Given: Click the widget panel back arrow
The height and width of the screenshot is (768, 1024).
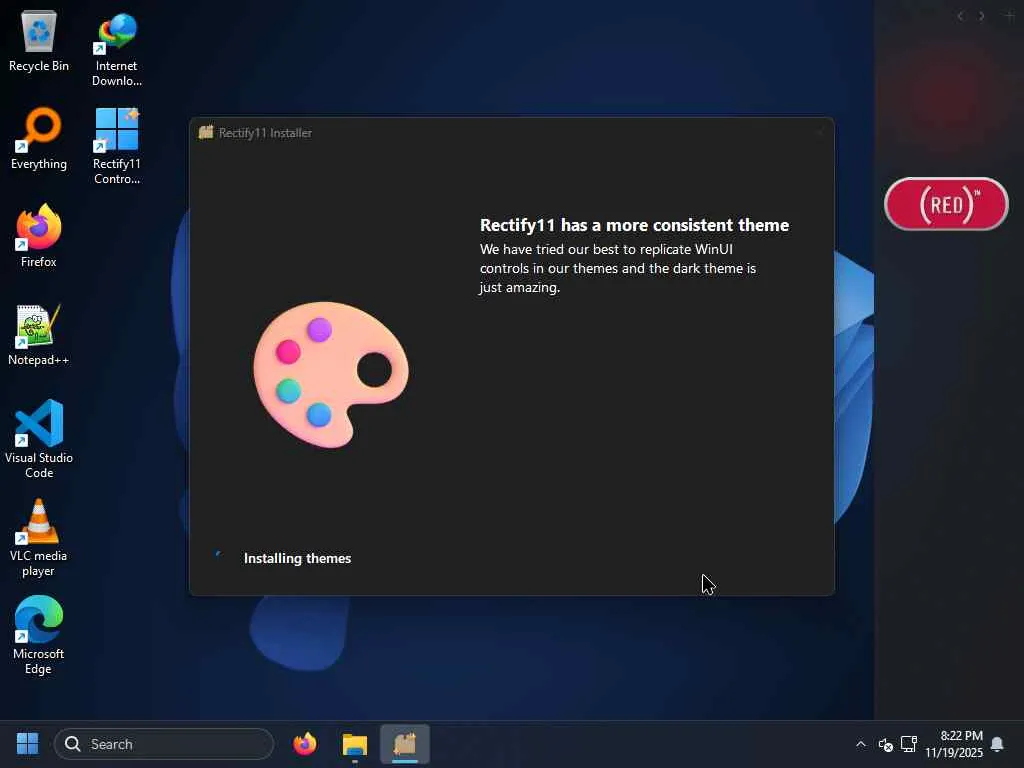Looking at the screenshot, I should tap(960, 16).
